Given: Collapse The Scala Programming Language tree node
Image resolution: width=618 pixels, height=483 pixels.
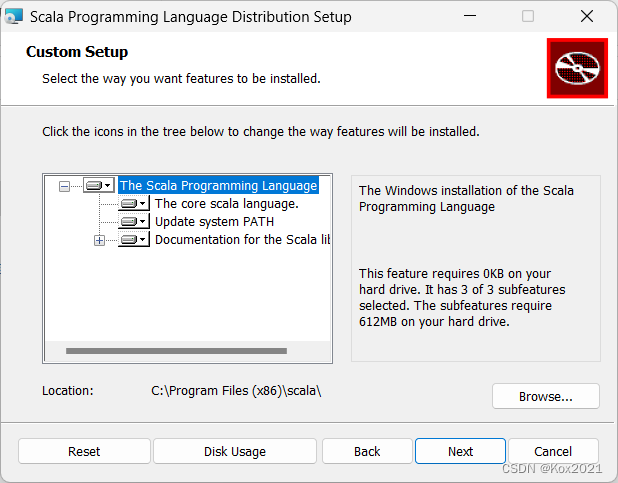Looking at the screenshot, I should pyautogui.click(x=64, y=186).
